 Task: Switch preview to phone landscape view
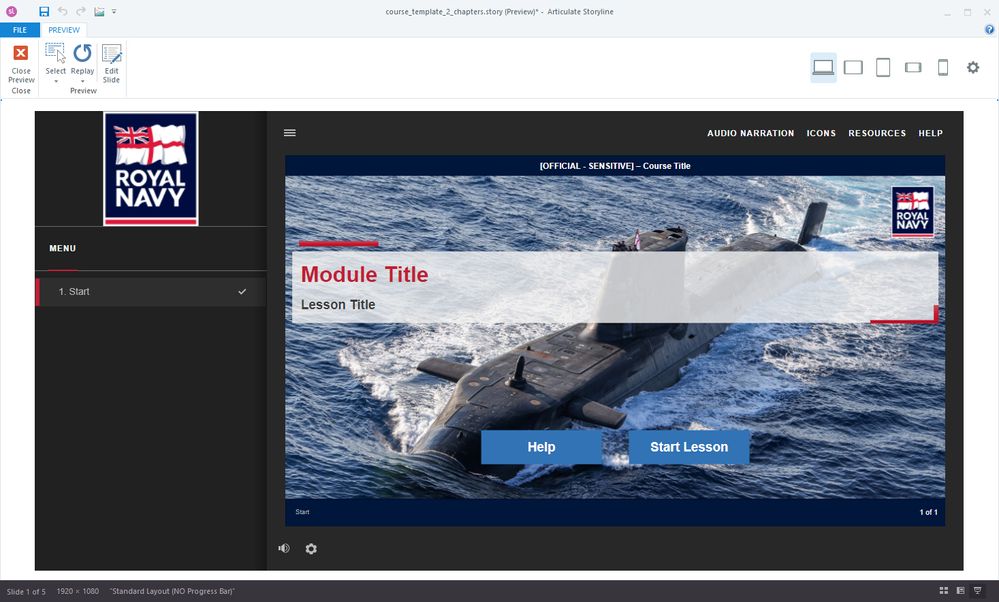click(x=913, y=67)
